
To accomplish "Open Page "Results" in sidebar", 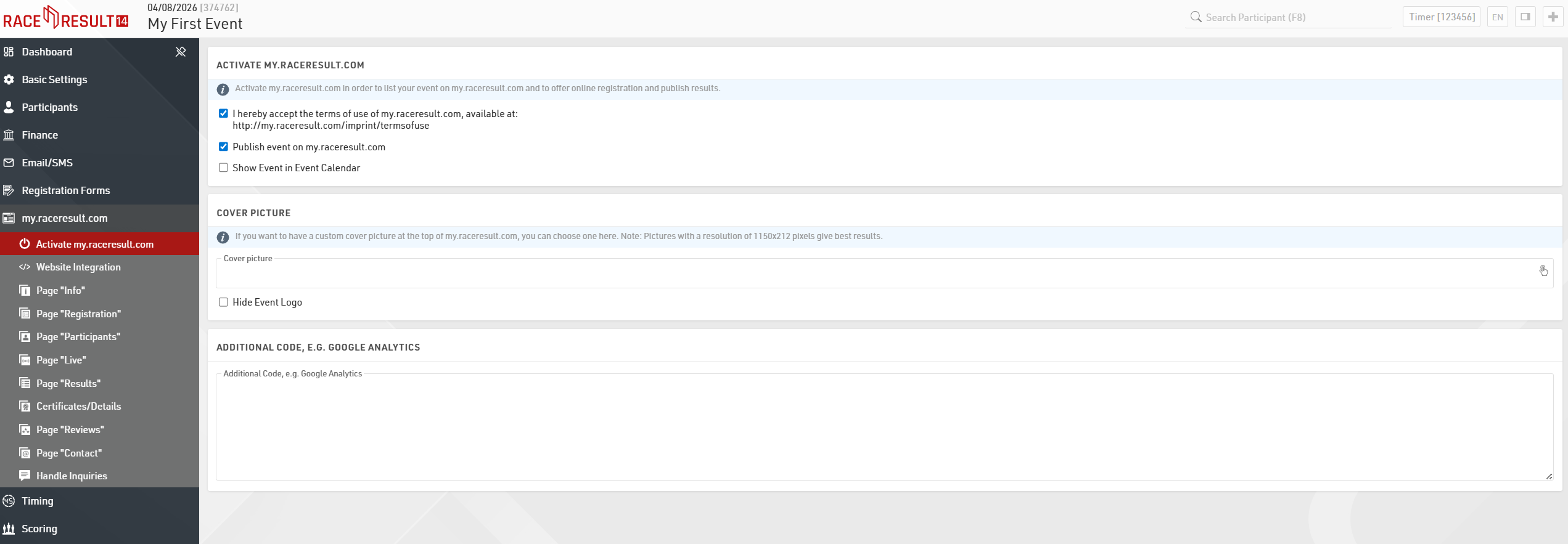I will (x=68, y=383).
